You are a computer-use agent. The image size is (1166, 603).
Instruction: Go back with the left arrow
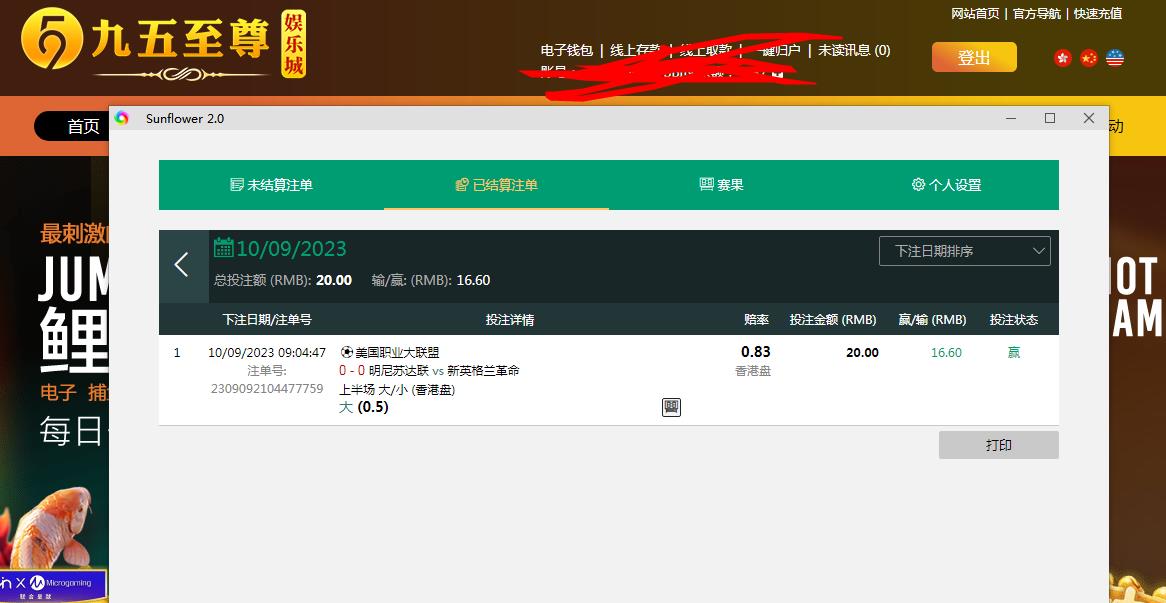(183, 265)
